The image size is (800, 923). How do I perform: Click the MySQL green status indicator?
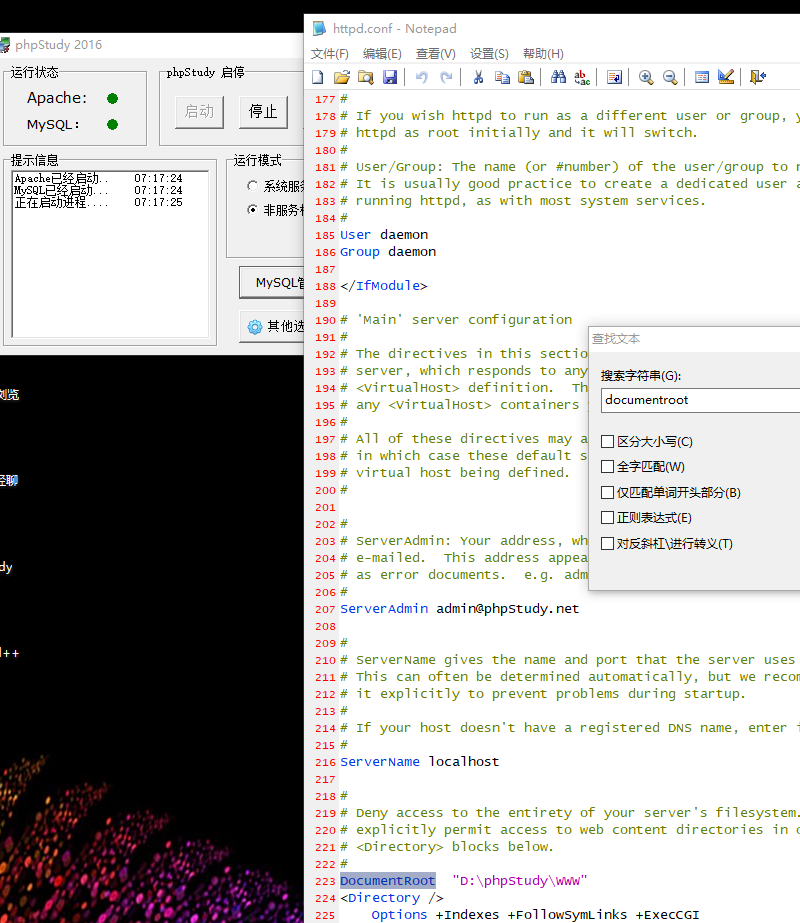coord(112,124)
